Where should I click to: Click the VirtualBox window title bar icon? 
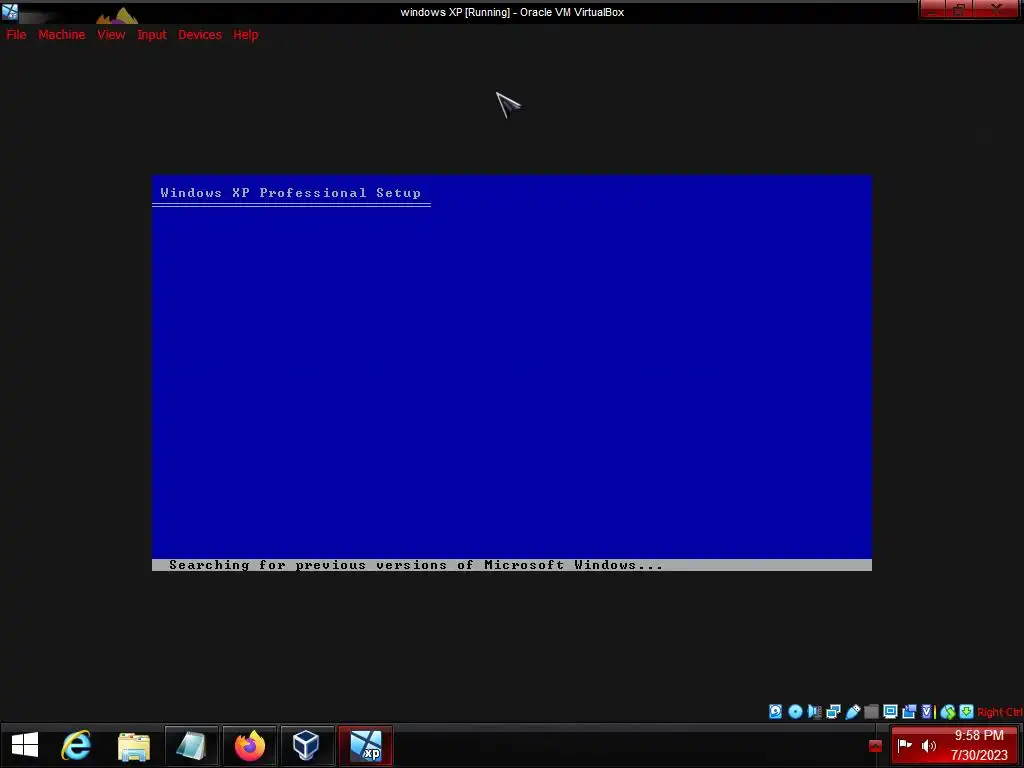(x=10, y=12)
